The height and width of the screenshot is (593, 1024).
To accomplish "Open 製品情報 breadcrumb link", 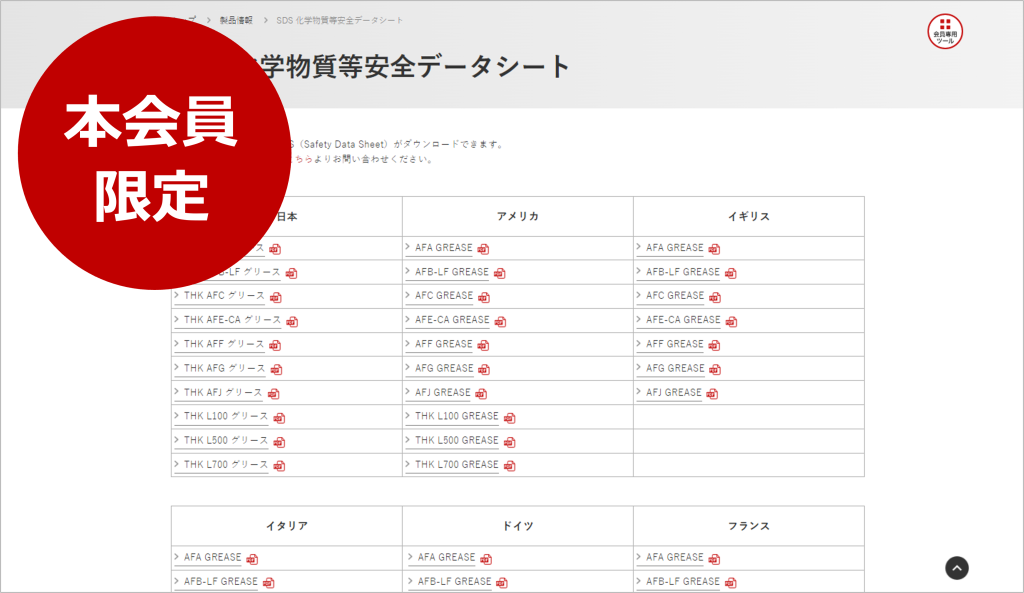I will [x=236, y=20].
